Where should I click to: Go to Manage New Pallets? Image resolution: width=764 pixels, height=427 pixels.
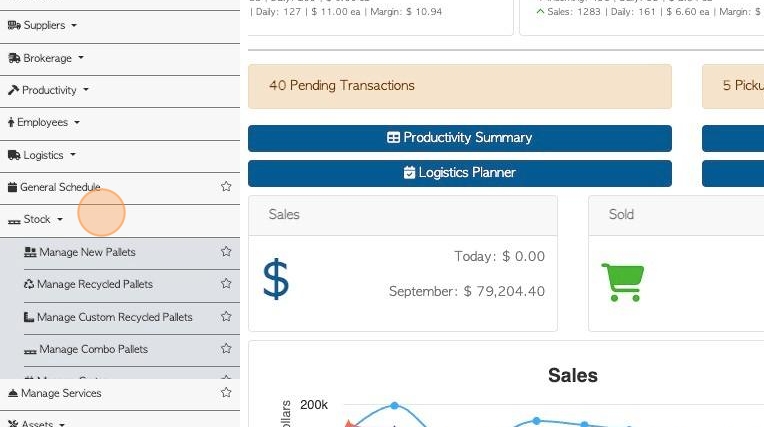click(80, 252)
